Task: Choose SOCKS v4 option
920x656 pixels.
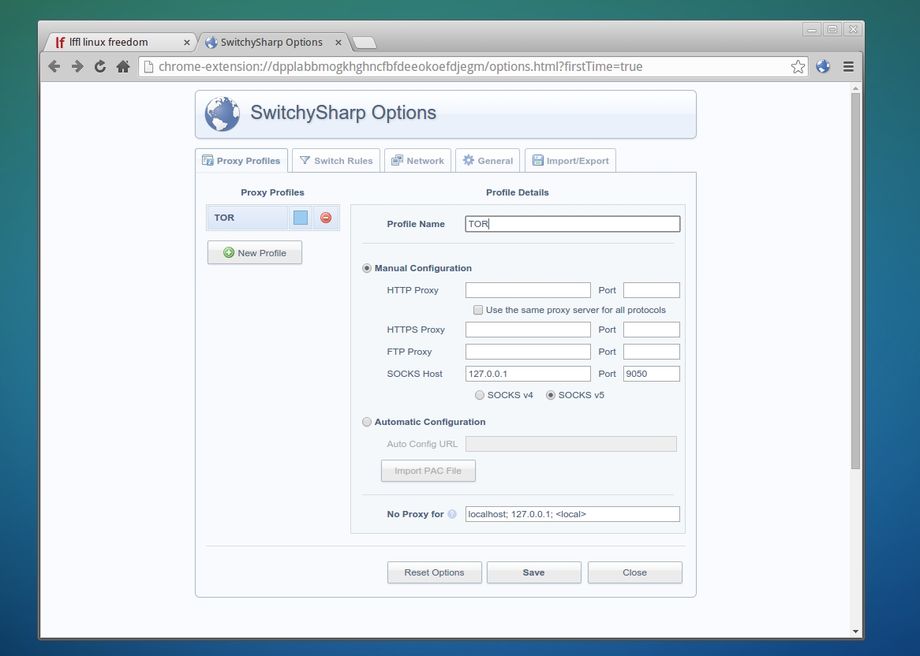Action: point(479,395)
